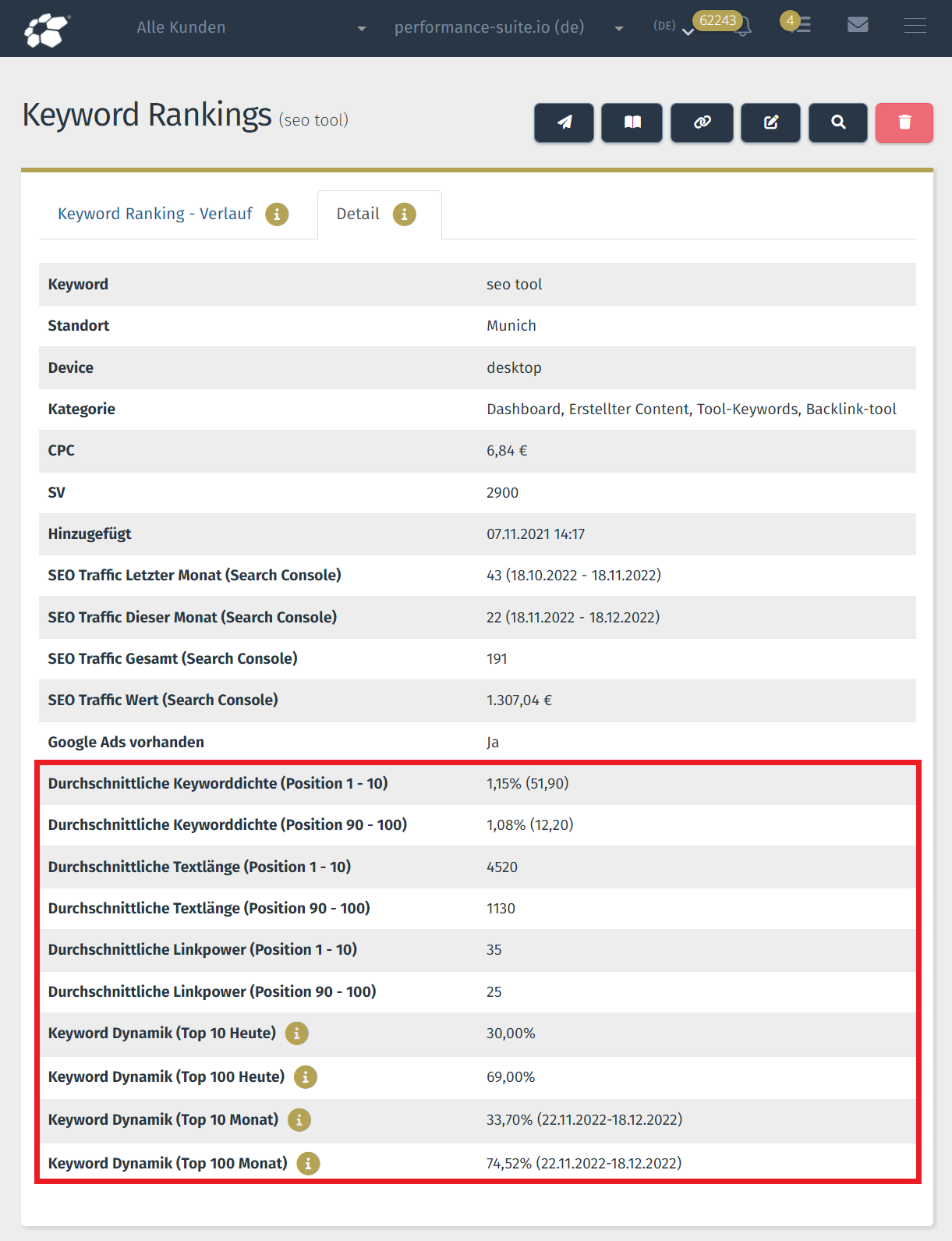Click the Standort value 'Munich'
The width and height of the screenshot is (952, 1241).
point(511,326)
